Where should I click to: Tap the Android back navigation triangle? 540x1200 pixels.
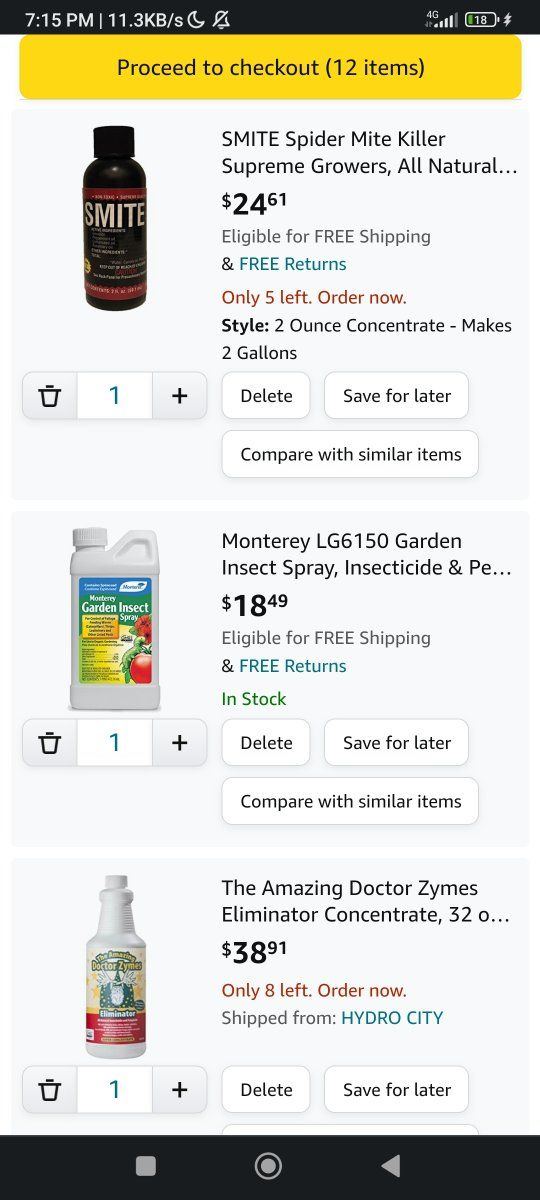(x=391, y=1165)
